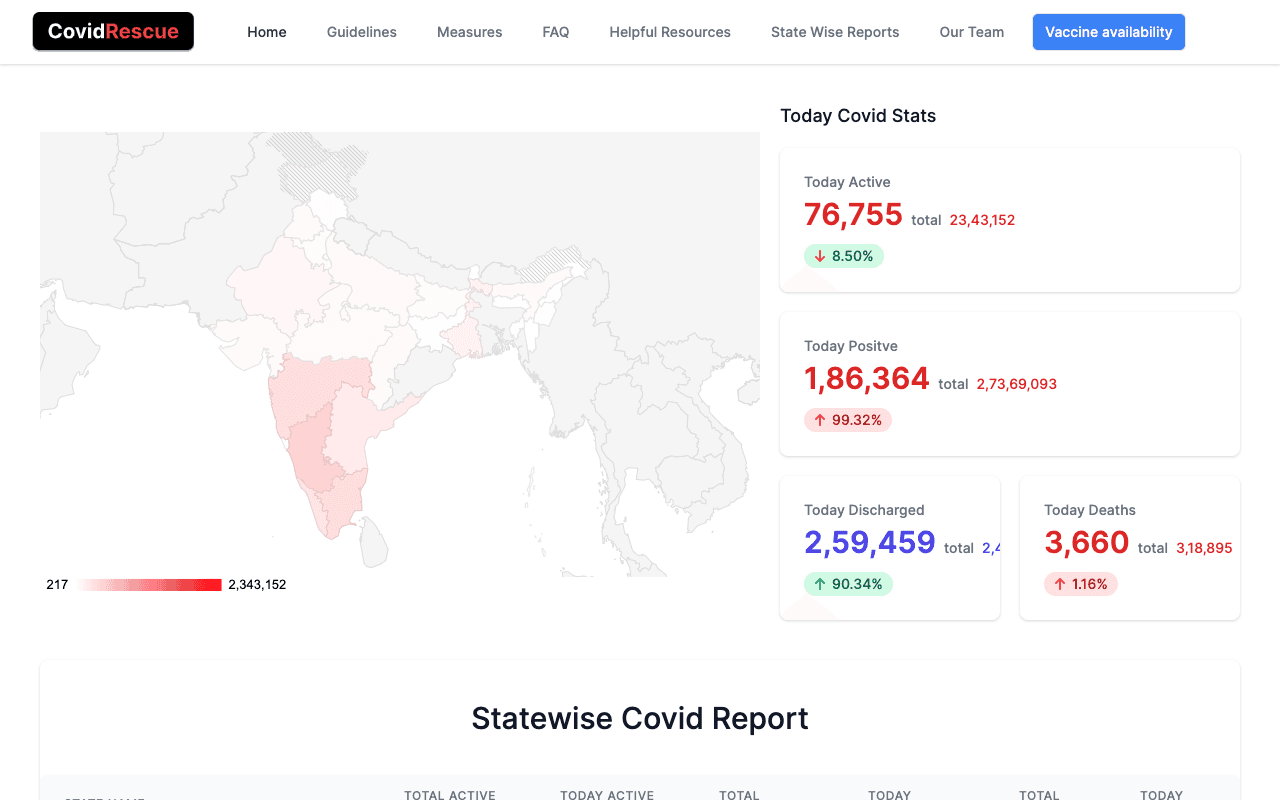Click the dark red southwestern state on map
This screenshot has width=1280, height=800.
[x=312, y=450]
